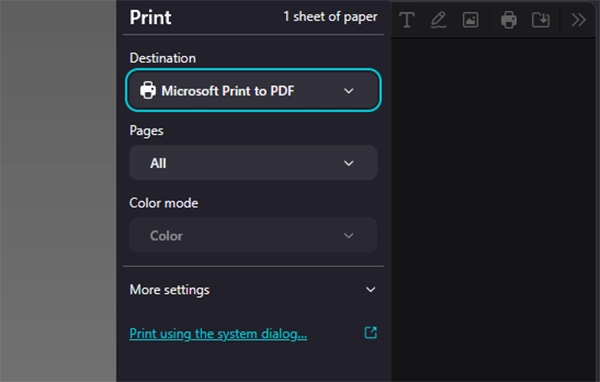Expand the More settings section
Image resolution: width=600 pixels, height=382 pixels.
[x=253, y=290]
